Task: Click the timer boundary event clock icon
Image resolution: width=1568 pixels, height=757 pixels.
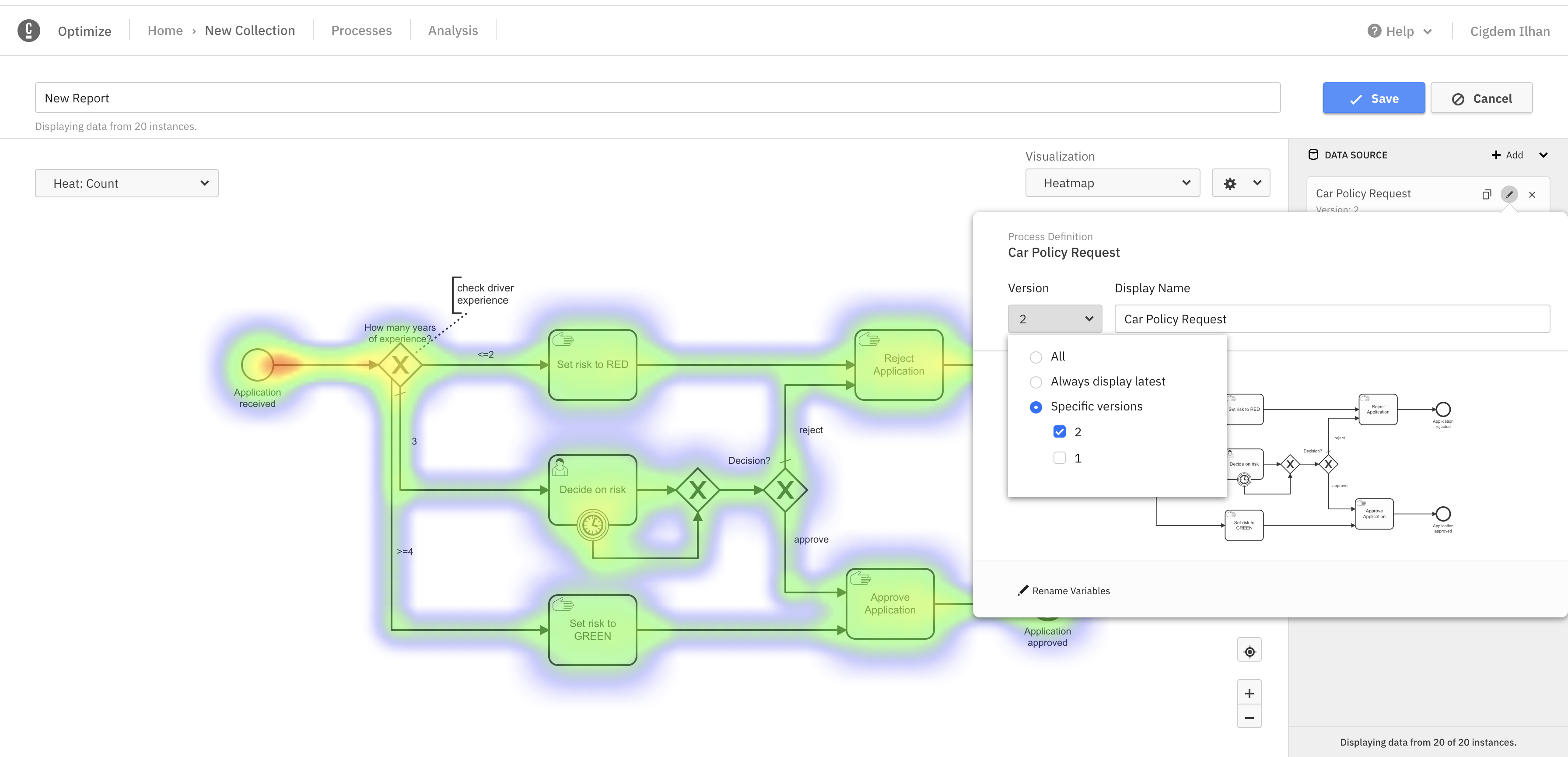Action: click(x=592, y=525)
